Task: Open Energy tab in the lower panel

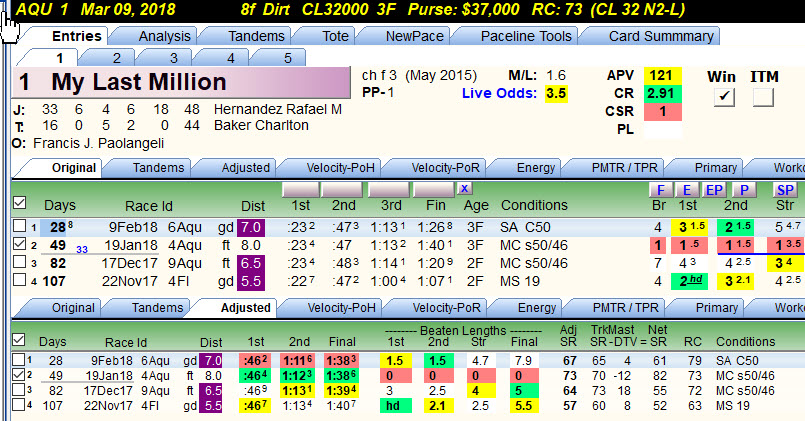Action: [536, 308]
